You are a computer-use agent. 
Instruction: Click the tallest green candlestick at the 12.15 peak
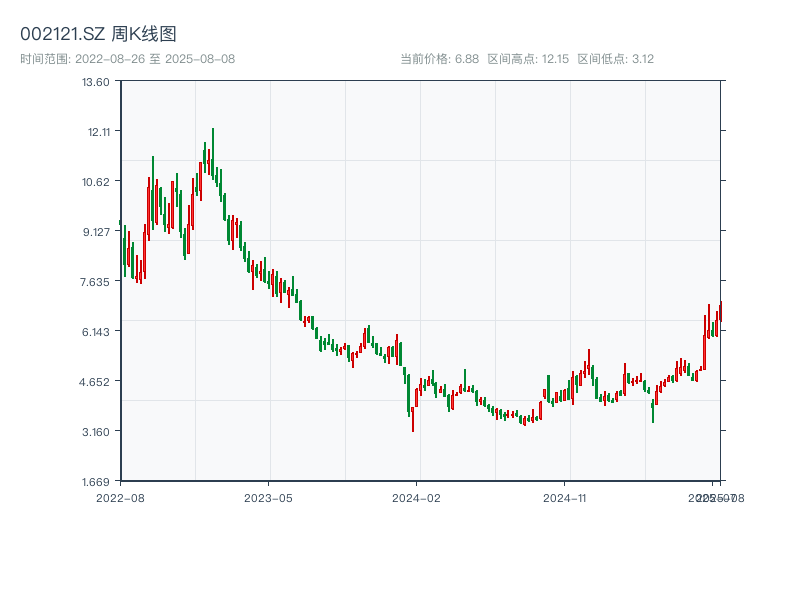(x=213, y=153)
